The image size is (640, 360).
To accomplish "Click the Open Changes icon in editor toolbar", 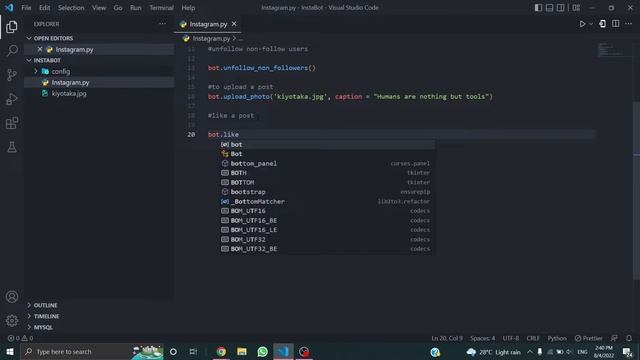I will (x=602, y=24).
